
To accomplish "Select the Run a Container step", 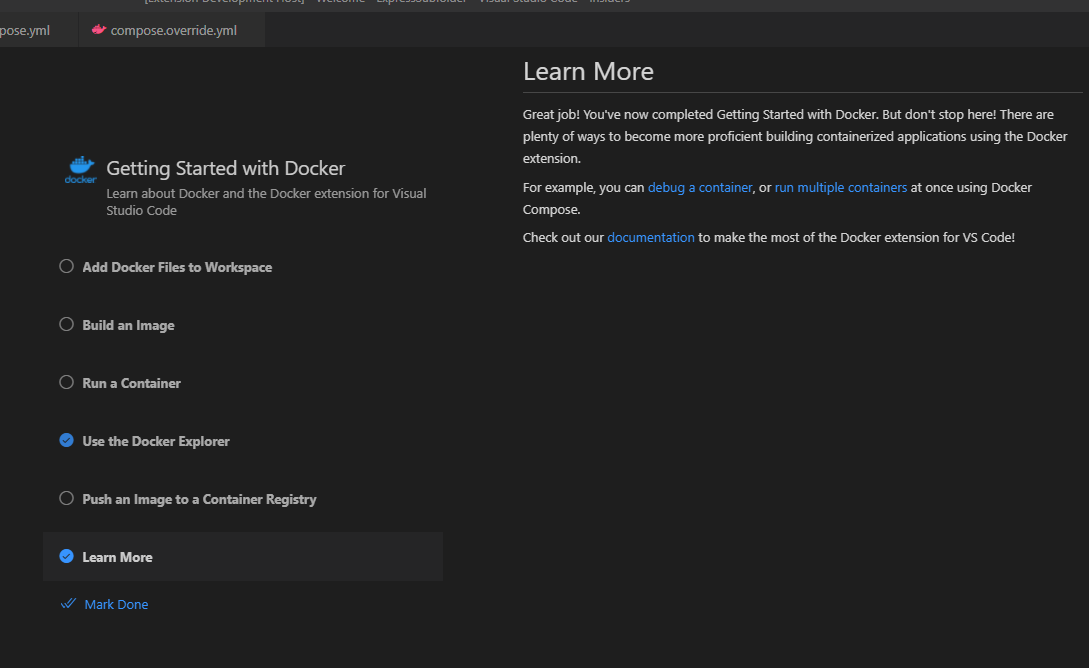I will tap(131, 383).
